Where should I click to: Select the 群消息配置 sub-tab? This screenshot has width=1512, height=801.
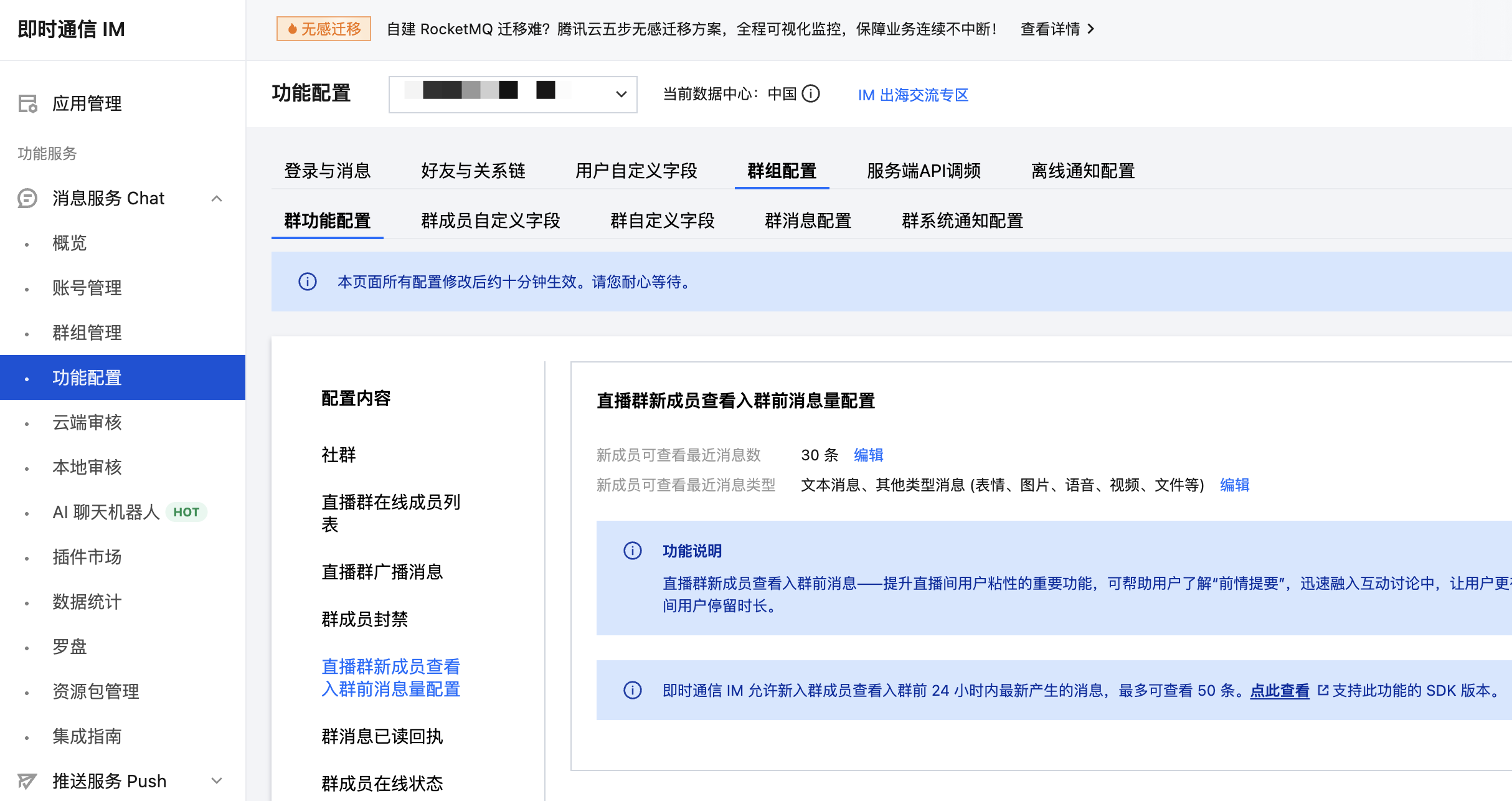point(808,220)
